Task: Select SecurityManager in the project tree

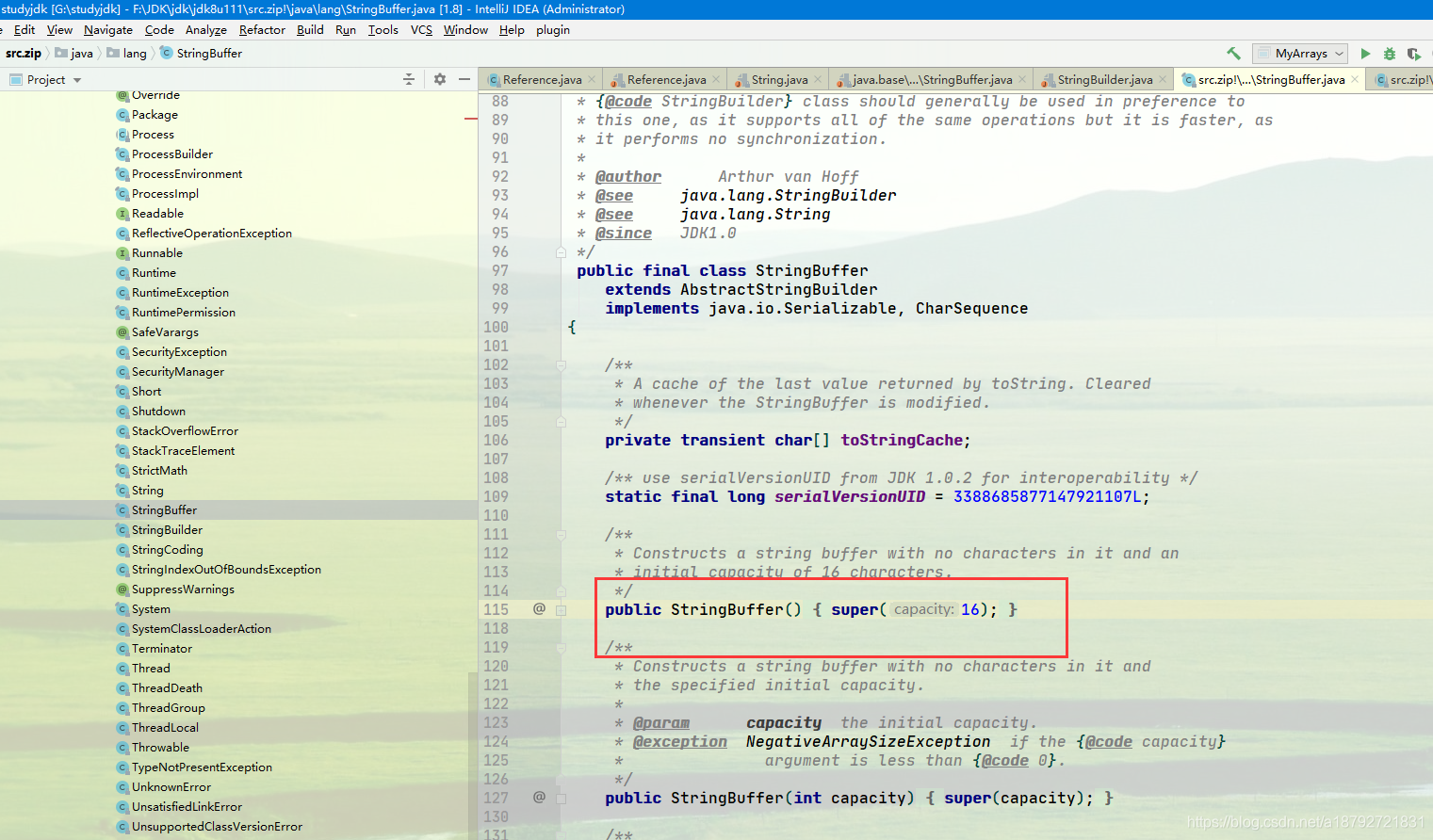Action: click(177, 372)
